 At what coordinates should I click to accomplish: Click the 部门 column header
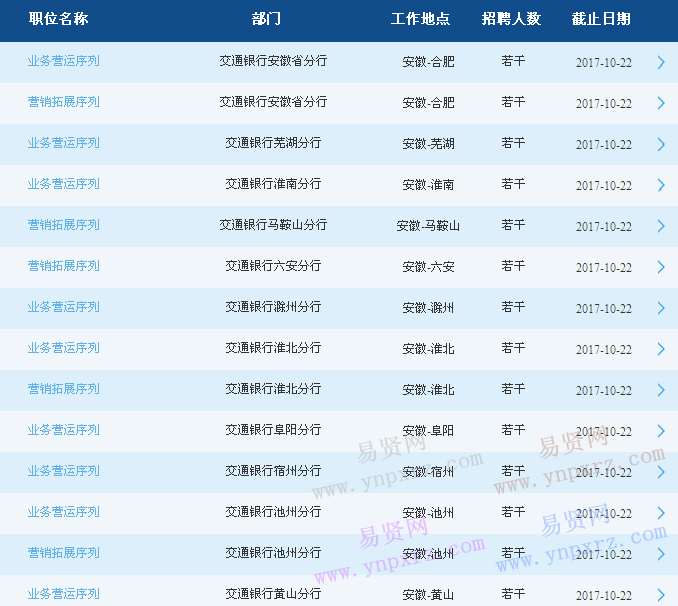point(266,19)
